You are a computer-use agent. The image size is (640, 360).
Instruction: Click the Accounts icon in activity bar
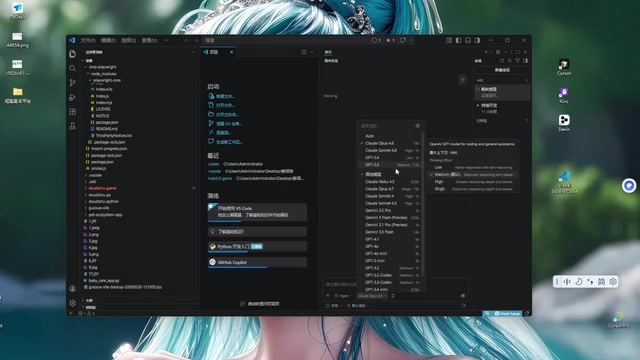pos(73,289)
